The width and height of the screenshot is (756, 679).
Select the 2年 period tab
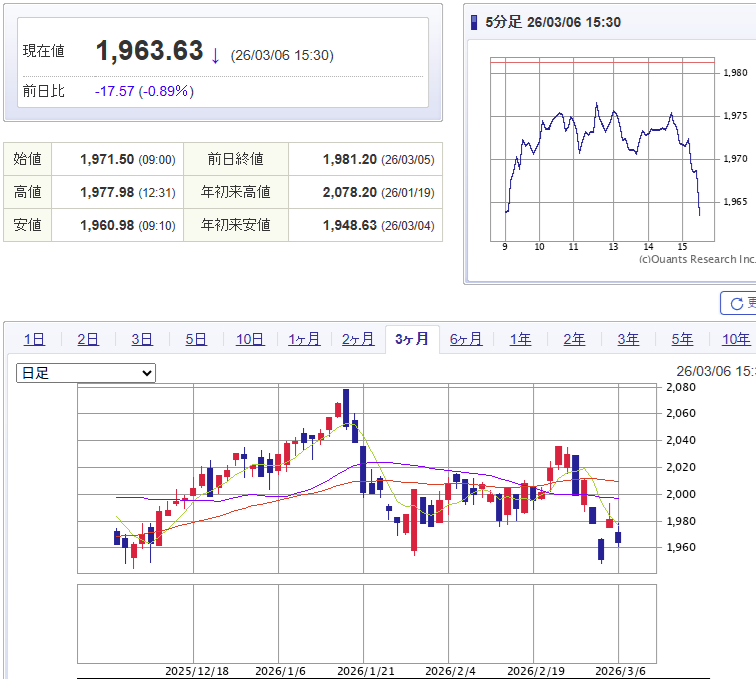click(x=574, y=339)
